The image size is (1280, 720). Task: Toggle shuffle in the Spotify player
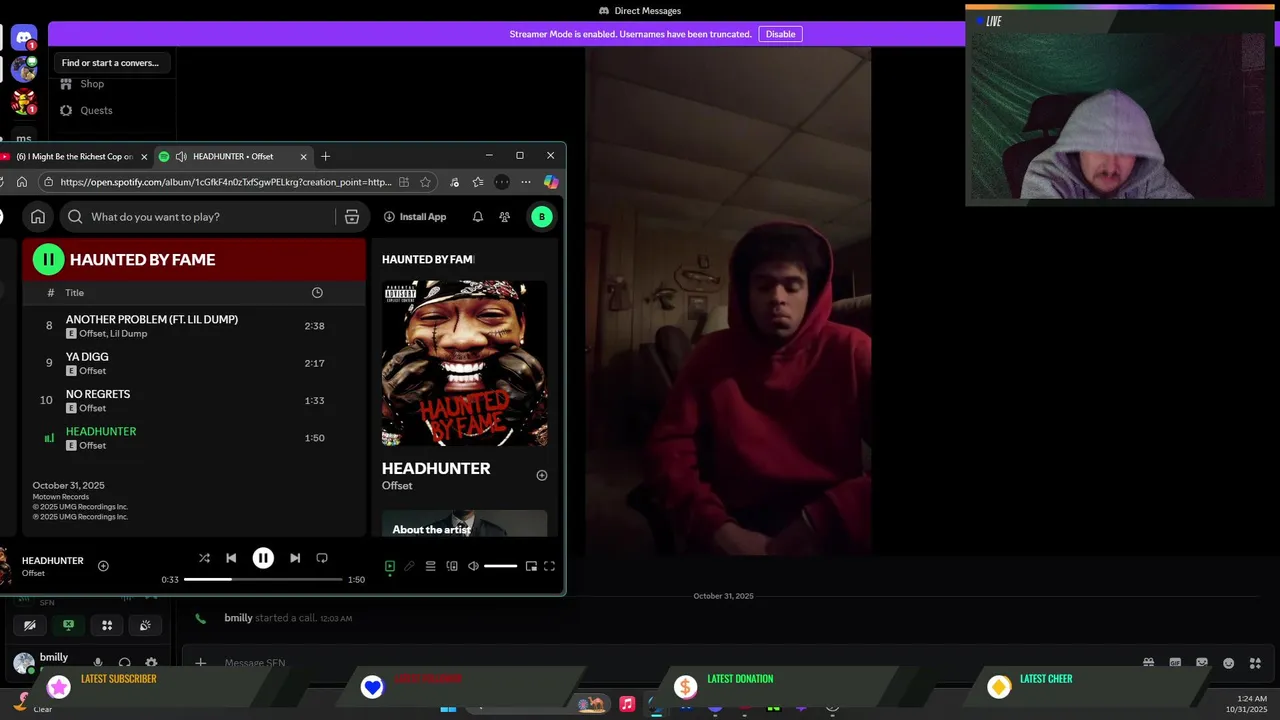[204, 558]
